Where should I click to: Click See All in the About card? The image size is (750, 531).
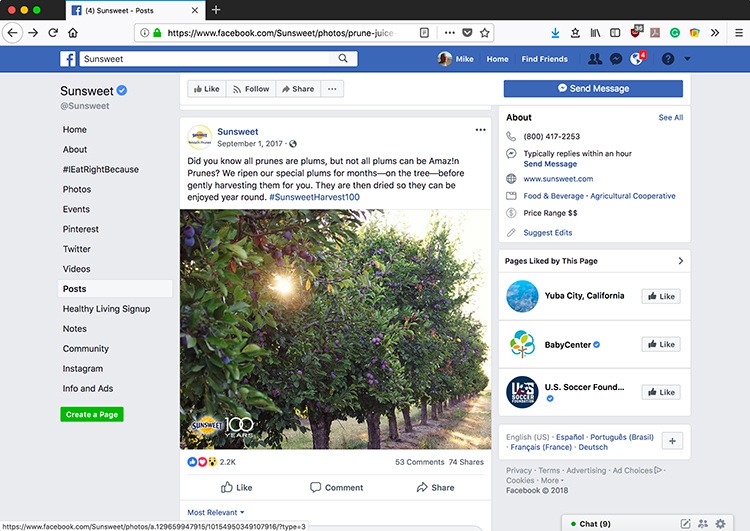[x=671, y=117]
